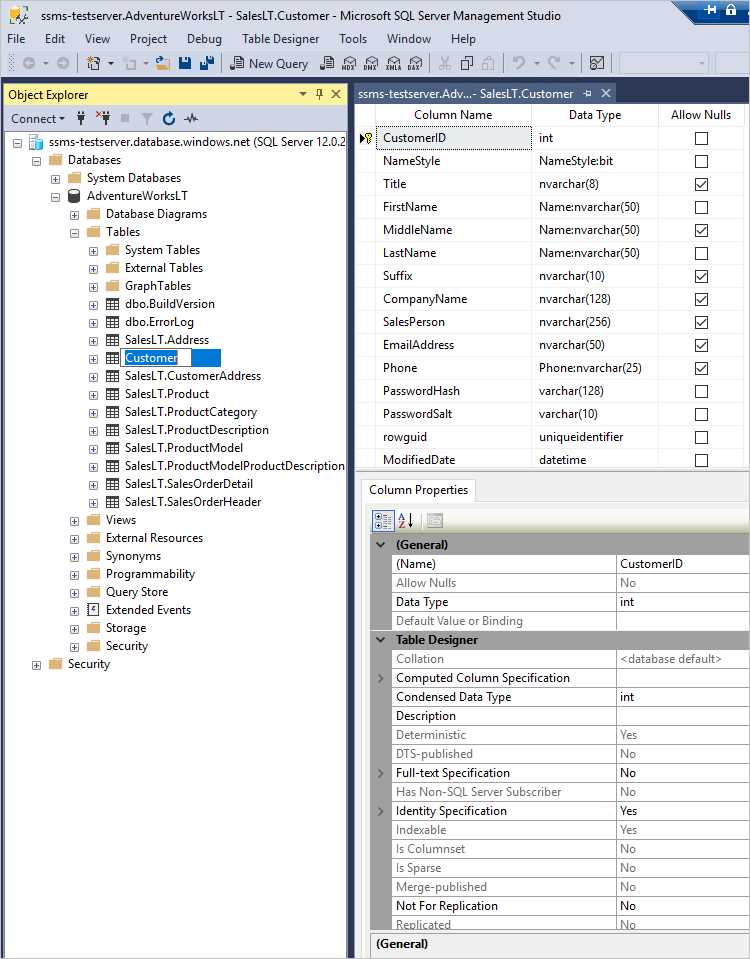This screenshot has width=750, height=959.
Task: Click the Activity Monitor toolbar icon
Action: point(596,63)
